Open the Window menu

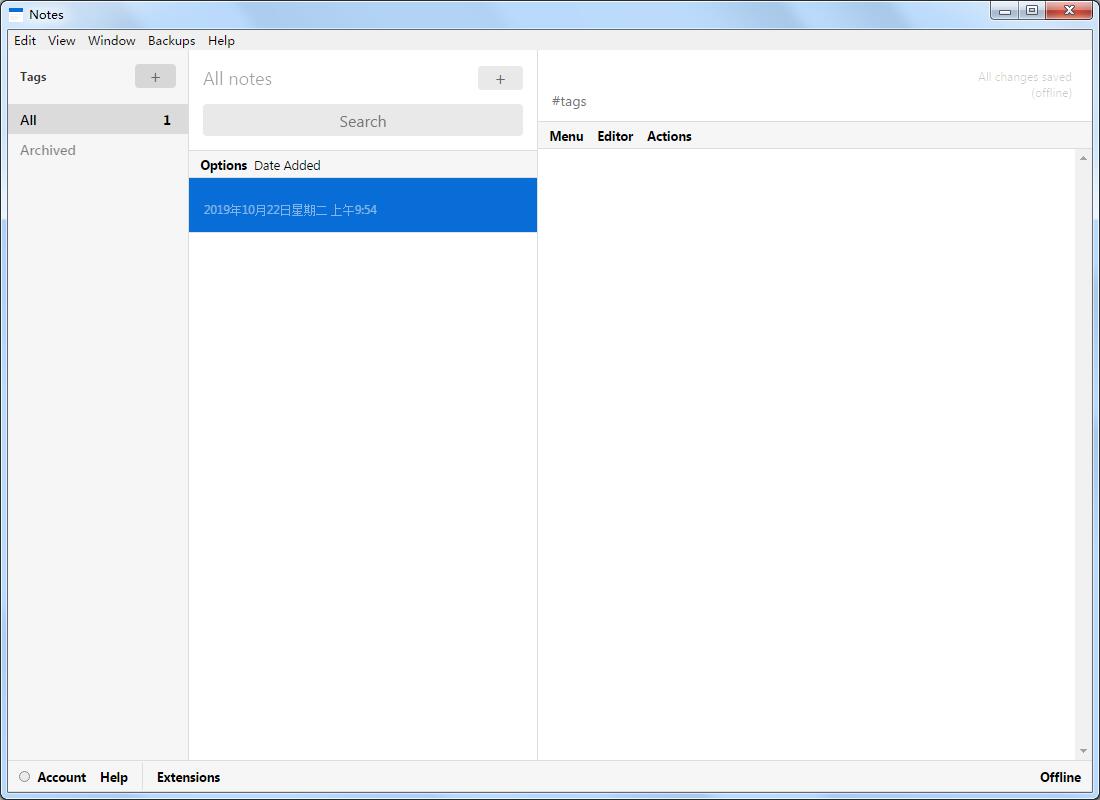tap(111, 41)
